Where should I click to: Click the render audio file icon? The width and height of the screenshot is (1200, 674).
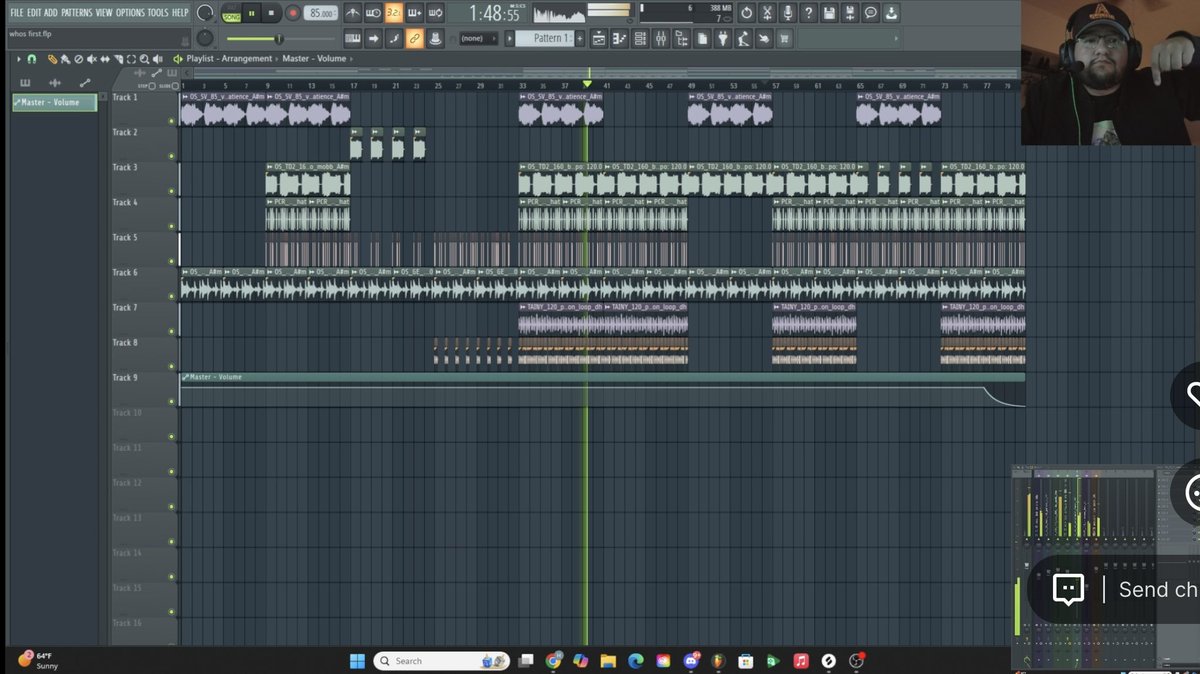pyautogui.click(x=851, y=13)
